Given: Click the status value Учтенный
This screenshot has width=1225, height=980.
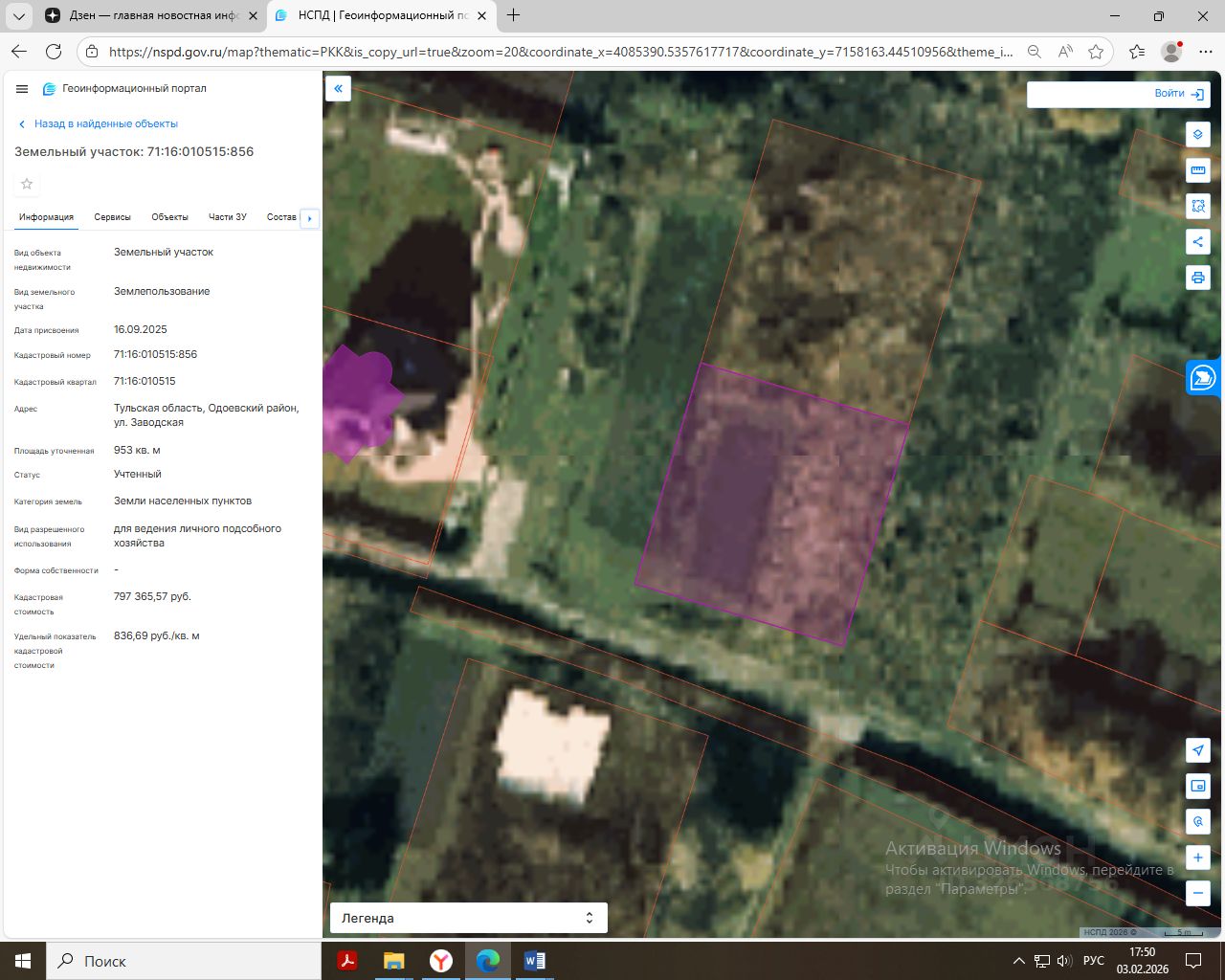Looking at the screenshot, I should tap(138, 474).
